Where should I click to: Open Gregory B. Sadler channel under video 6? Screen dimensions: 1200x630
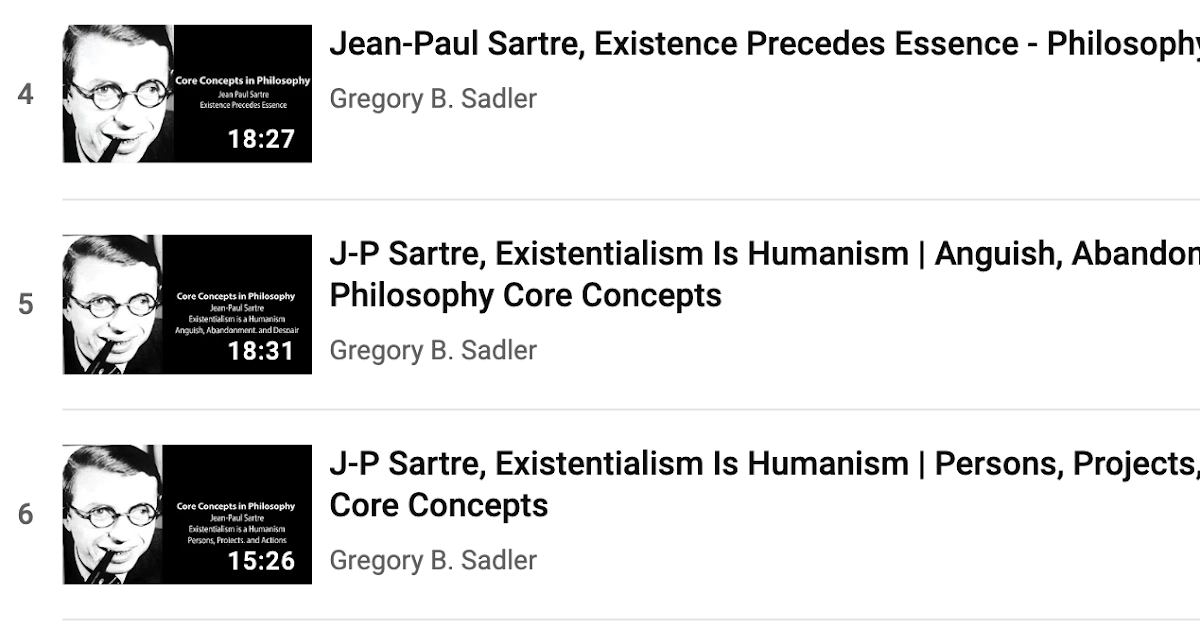pyautogui.click(x=433, y=560)
